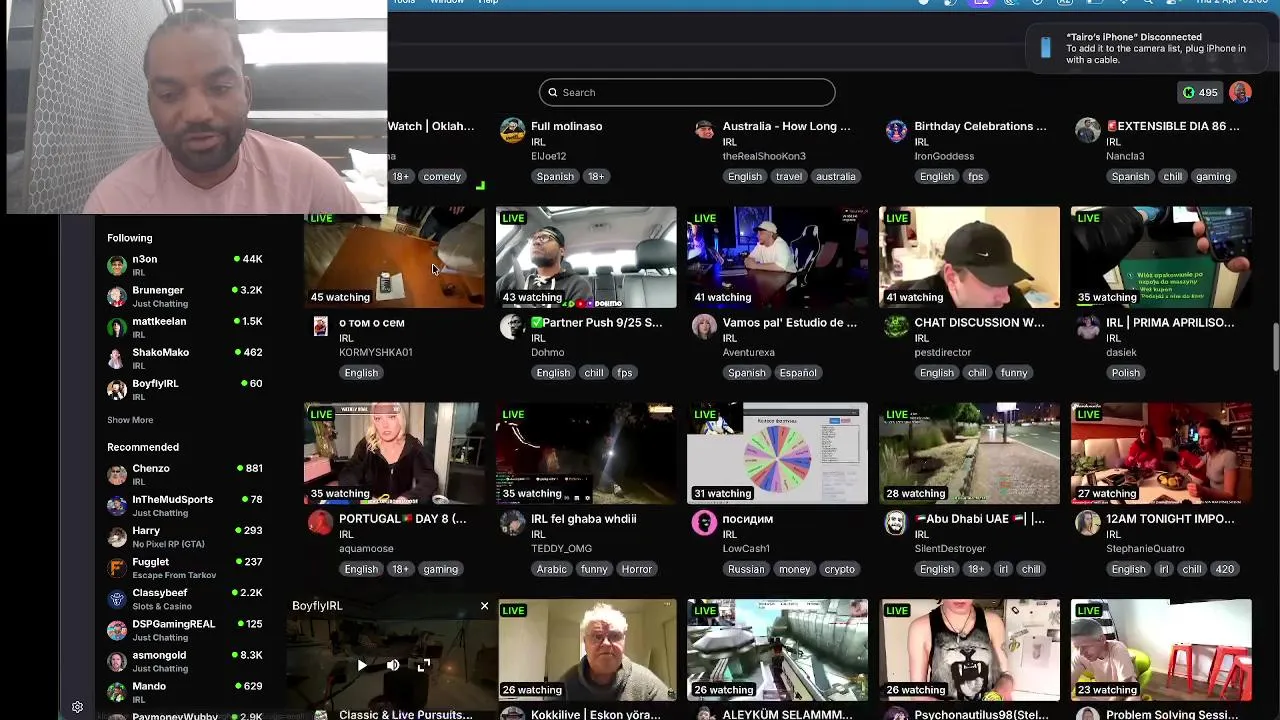Filter by the comedy tag

pyautogui.click(x=442, y=176)
